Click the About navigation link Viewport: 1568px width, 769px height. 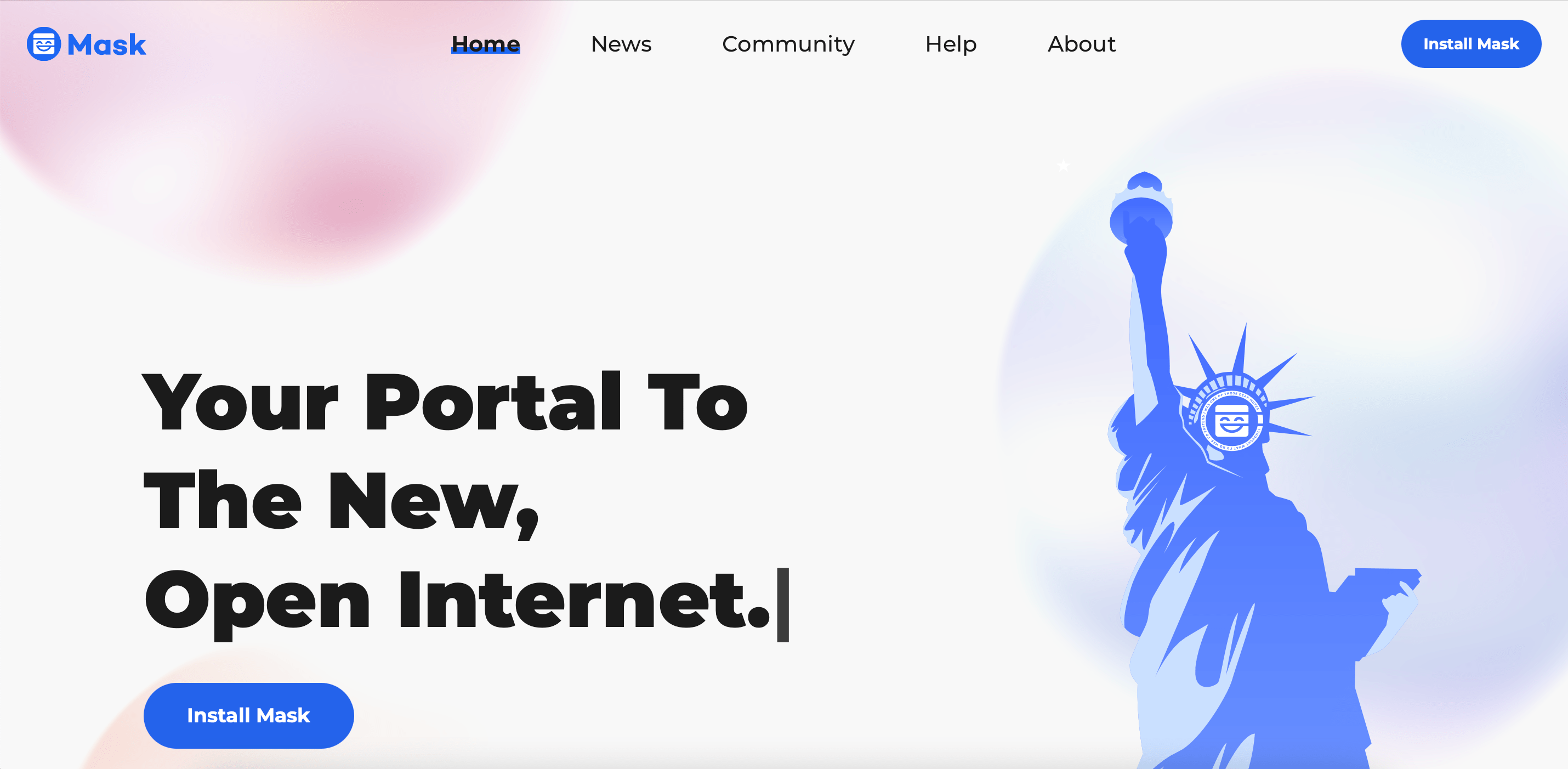1083,44
